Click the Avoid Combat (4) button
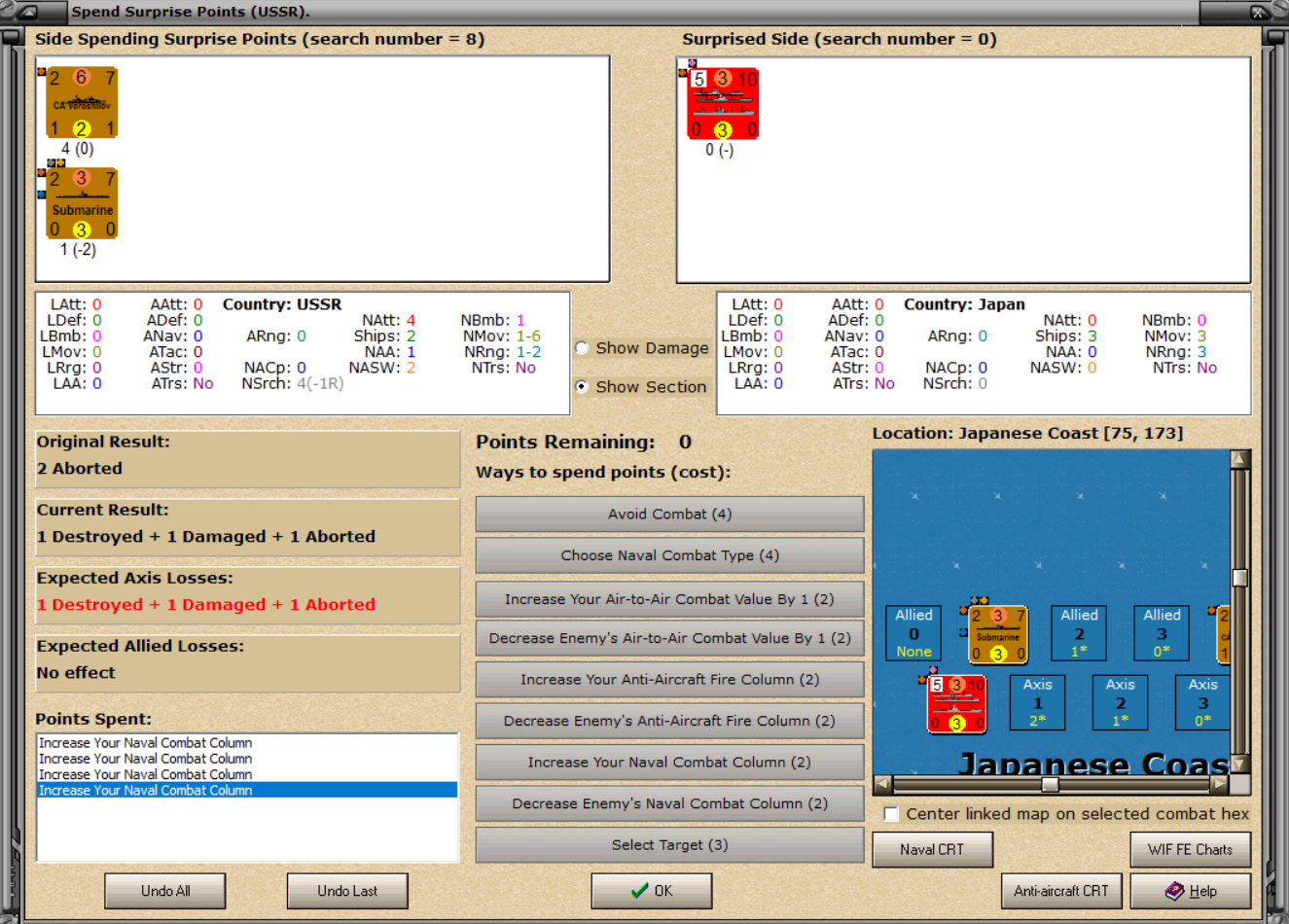1289x924 pixels. (x=669, y=515)
